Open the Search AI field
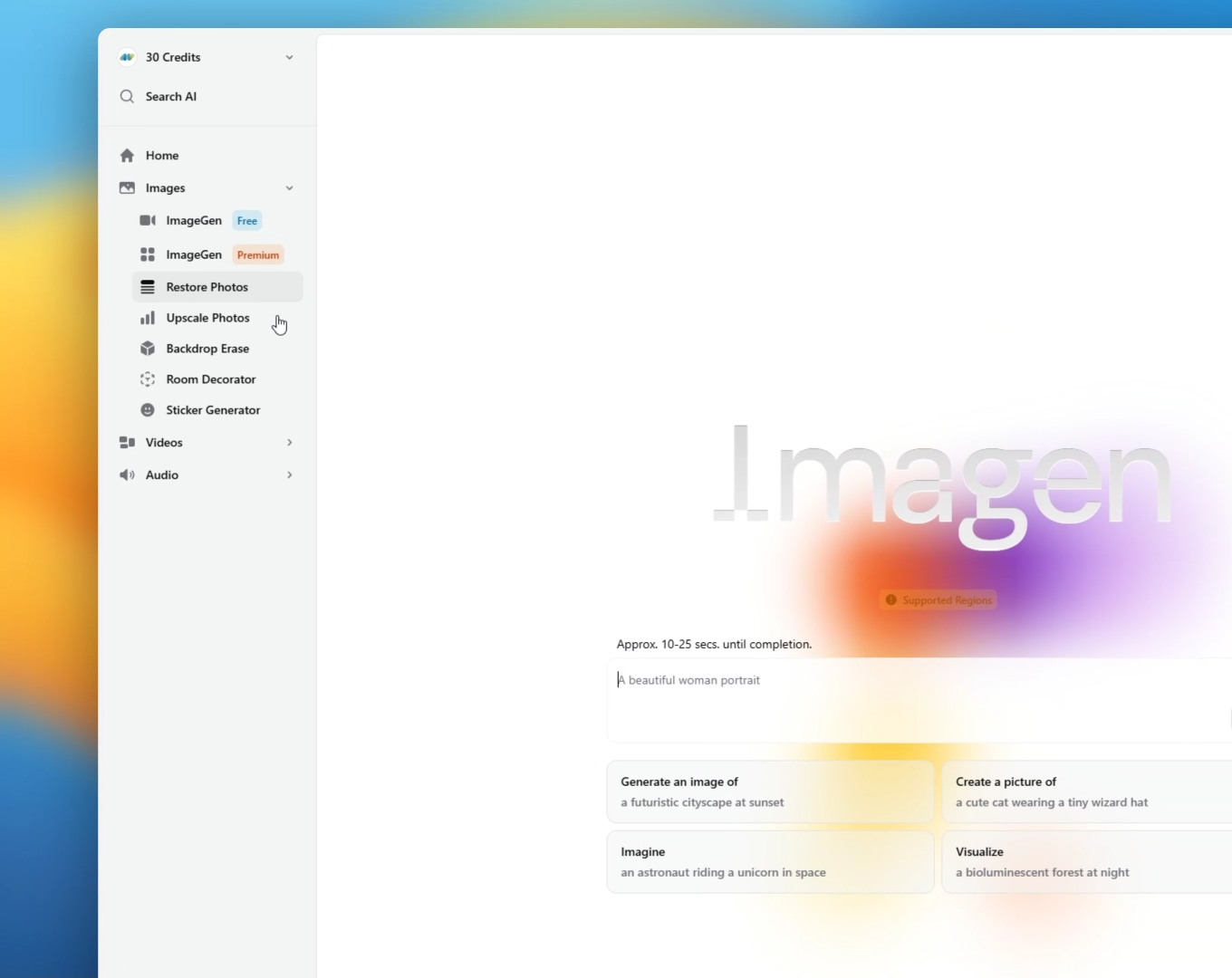1232x978 pixels. pos(207,96)
